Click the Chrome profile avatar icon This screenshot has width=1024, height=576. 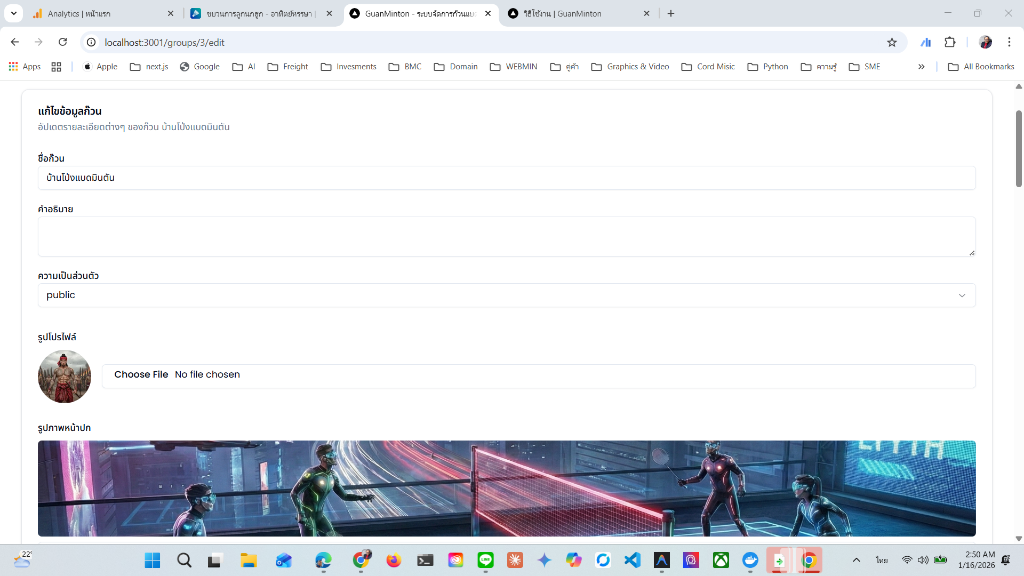click(x=985, y=42)
